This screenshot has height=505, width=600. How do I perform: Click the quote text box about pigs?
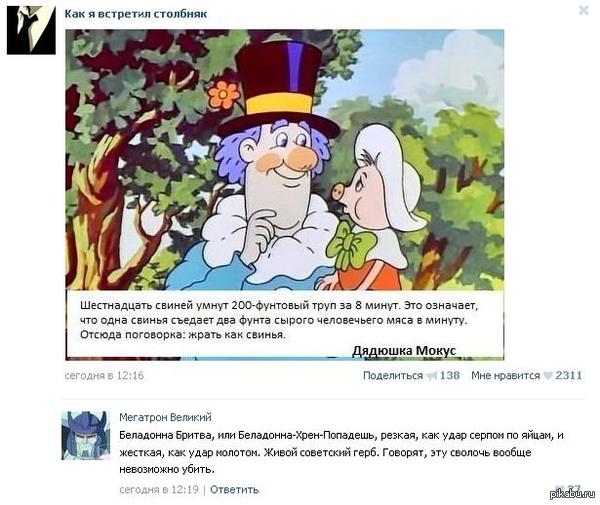285,324
